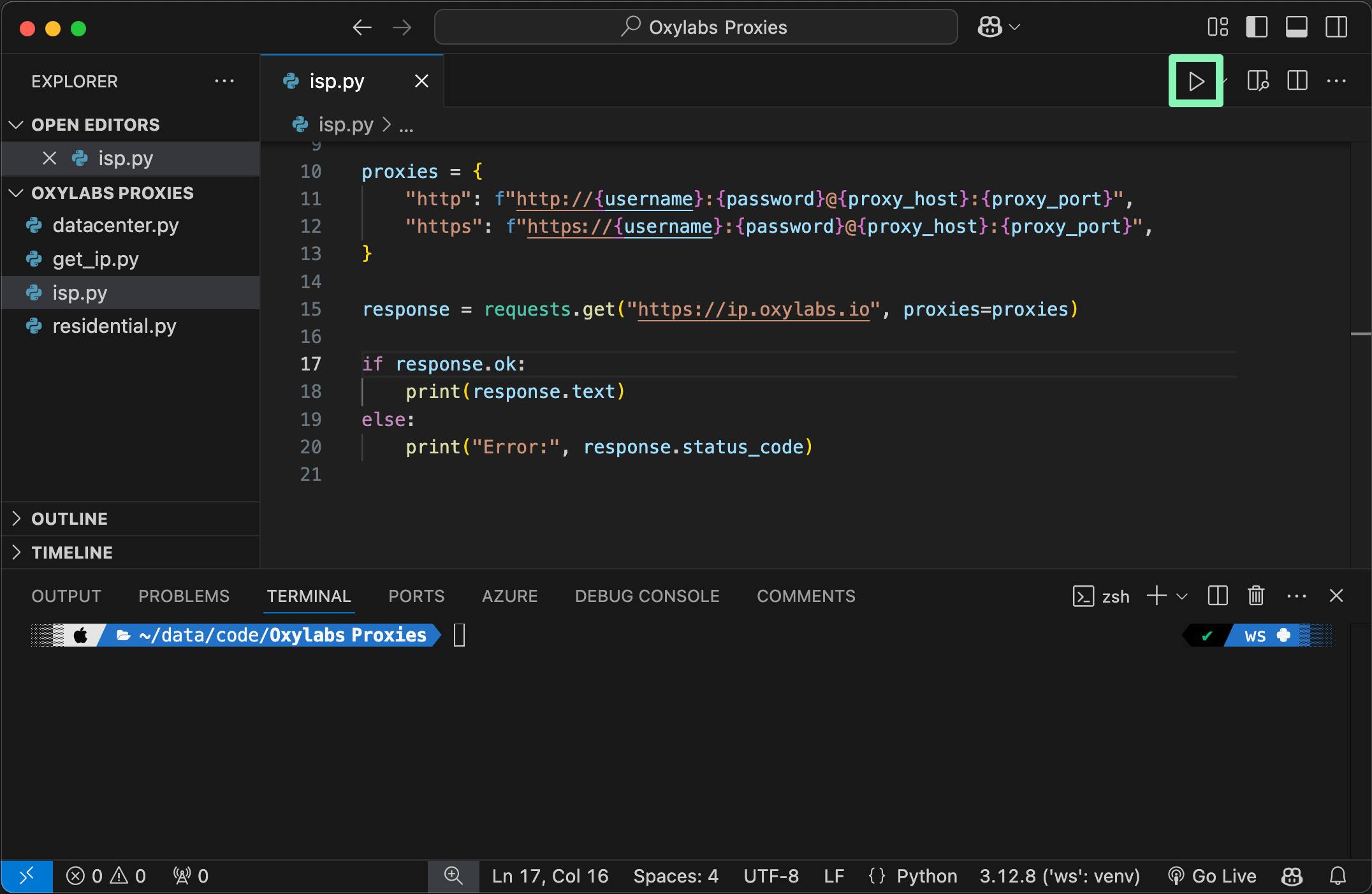Switch to the Problems tab
Screen dimensions: 1372x894
pyautogui.click(x=184, y=596)
